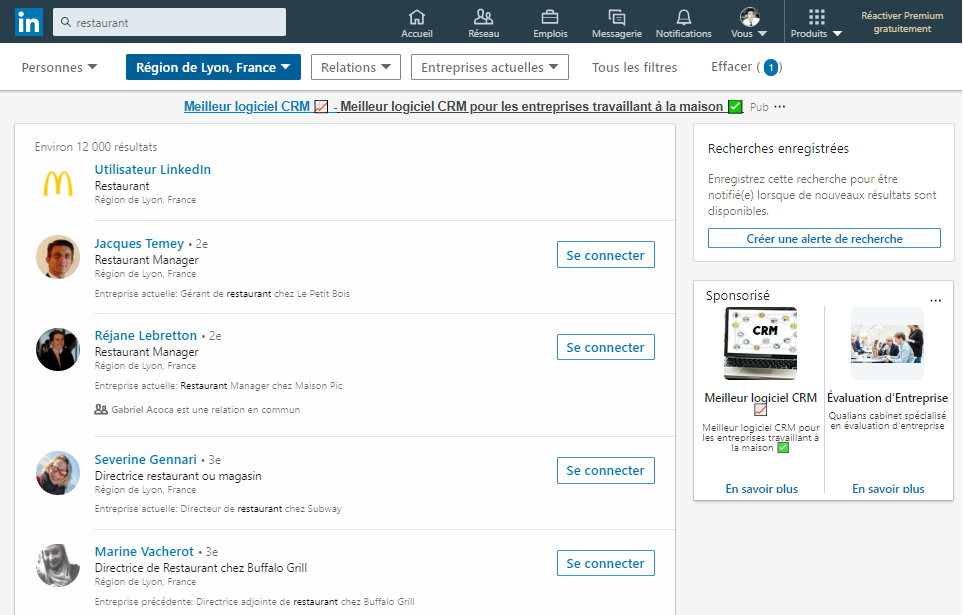This screenshot has width=963, height=615.
Task: Expand the Entreprises actuelles filter dropdown
Action: [x=489, y=67]
